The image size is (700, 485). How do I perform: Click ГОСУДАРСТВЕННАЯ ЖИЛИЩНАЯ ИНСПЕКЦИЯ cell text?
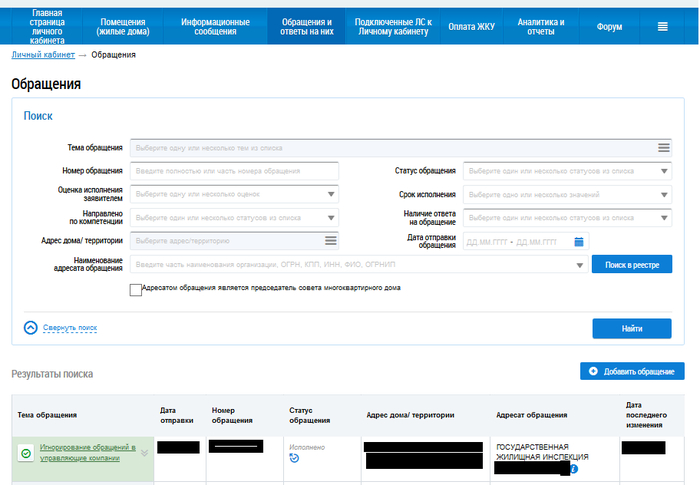tap(542, 452)
